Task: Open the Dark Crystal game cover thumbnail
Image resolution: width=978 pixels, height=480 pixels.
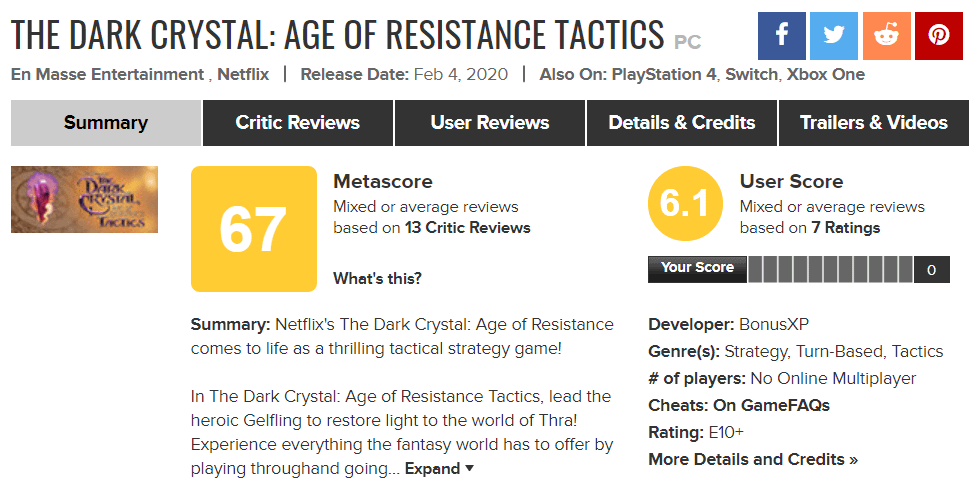Action: point(84,199)
